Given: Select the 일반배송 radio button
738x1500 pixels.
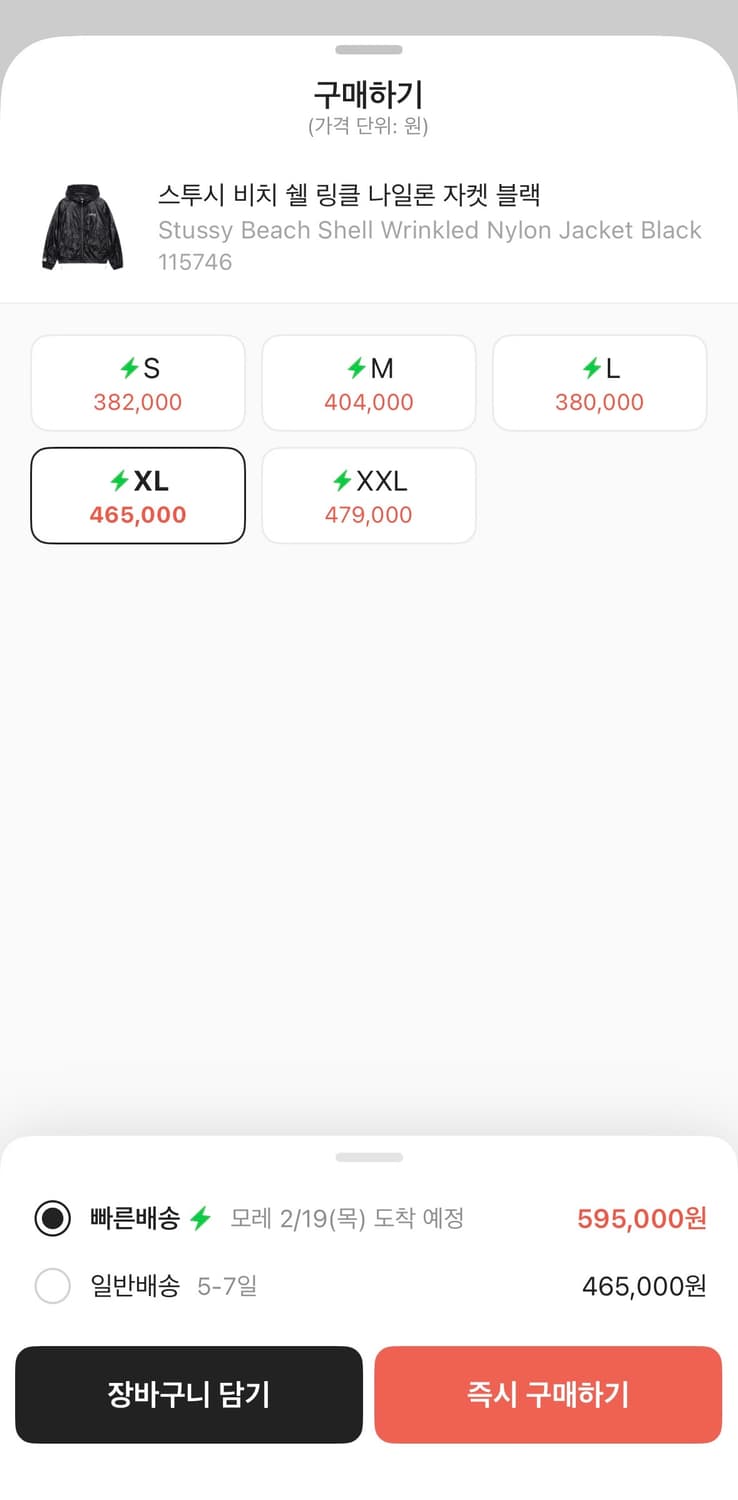Looking at the screenshot, I should [53, 1286].
